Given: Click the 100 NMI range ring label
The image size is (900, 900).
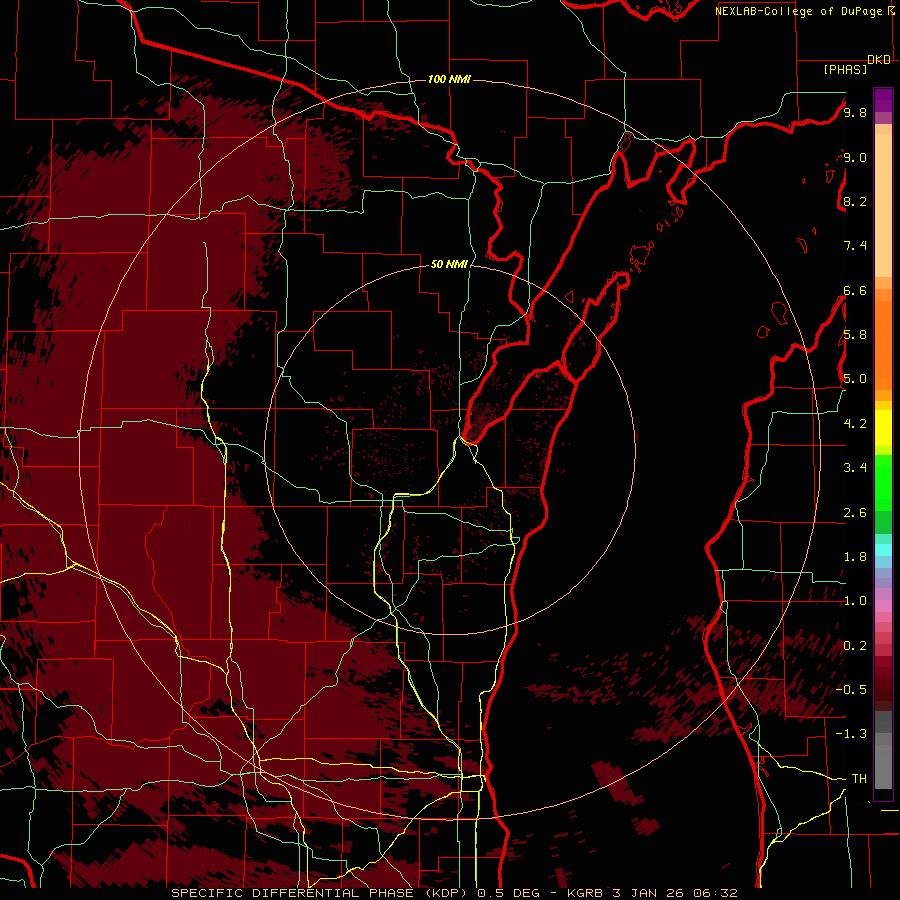Looking at the screenshot, I should pos(449,79).
